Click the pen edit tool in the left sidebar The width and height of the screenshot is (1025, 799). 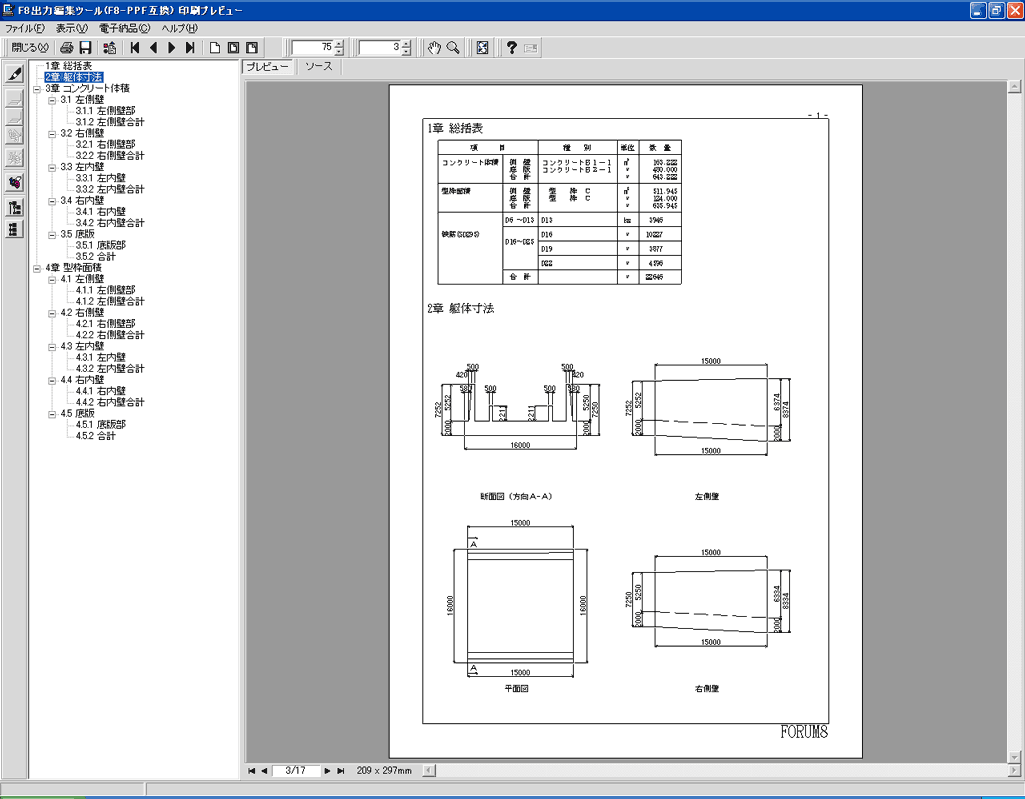[x=15, y=73]
